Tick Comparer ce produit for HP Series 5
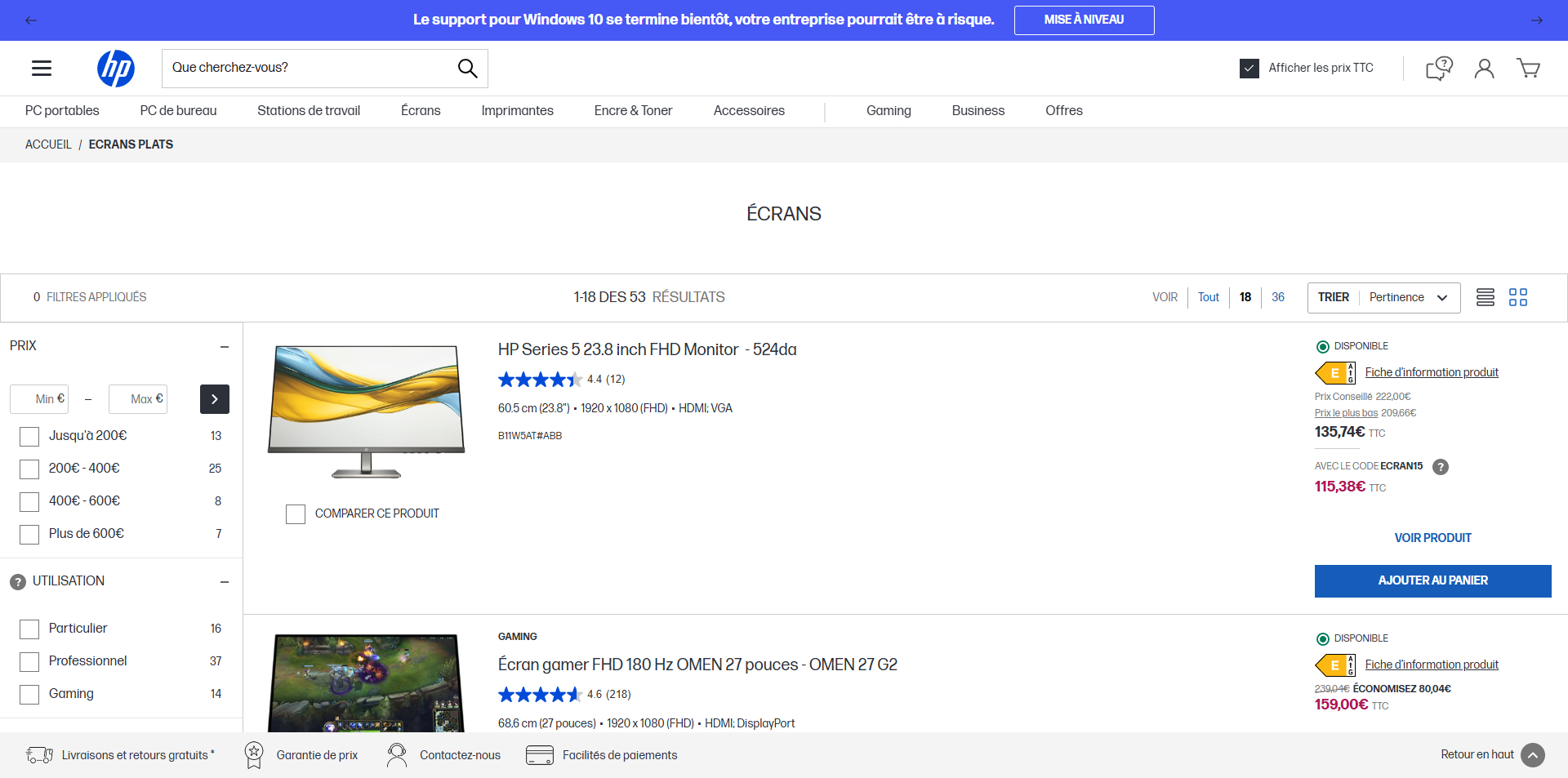Image resolution: width=1568 pixels, height=778 pixels. click(x=296, y=514)
